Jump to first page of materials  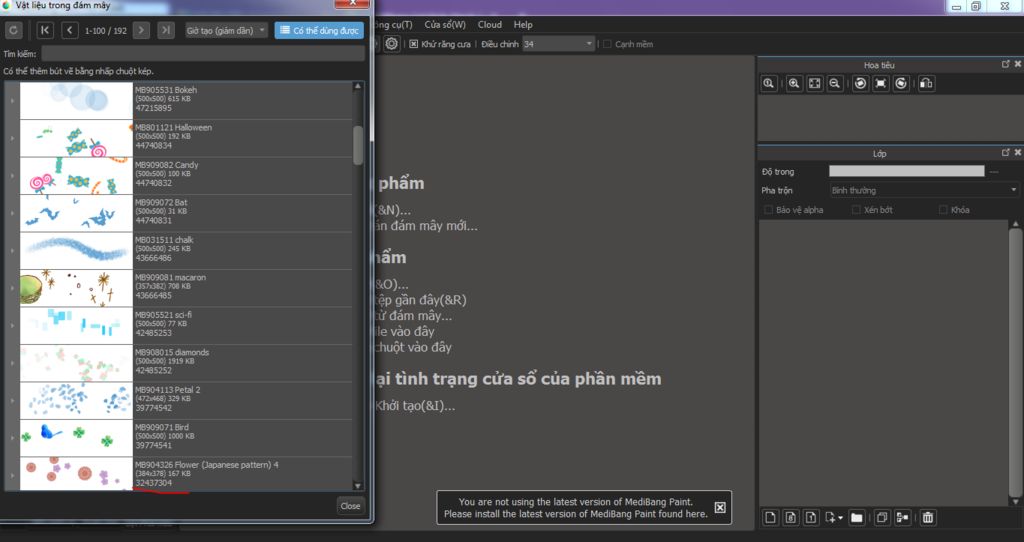click(x=45, y=30)
